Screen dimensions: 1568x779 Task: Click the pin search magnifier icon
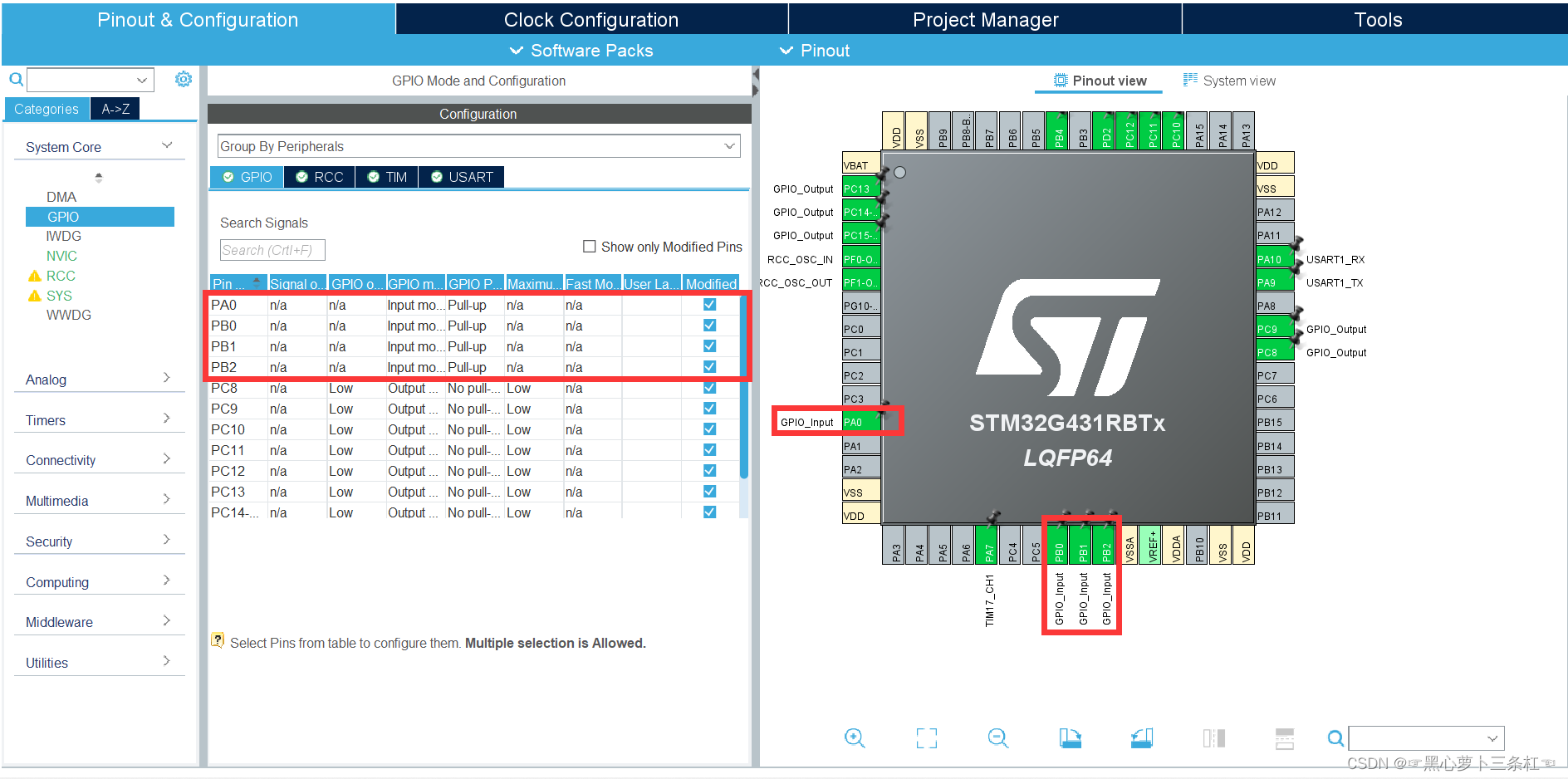[1335, 737]
